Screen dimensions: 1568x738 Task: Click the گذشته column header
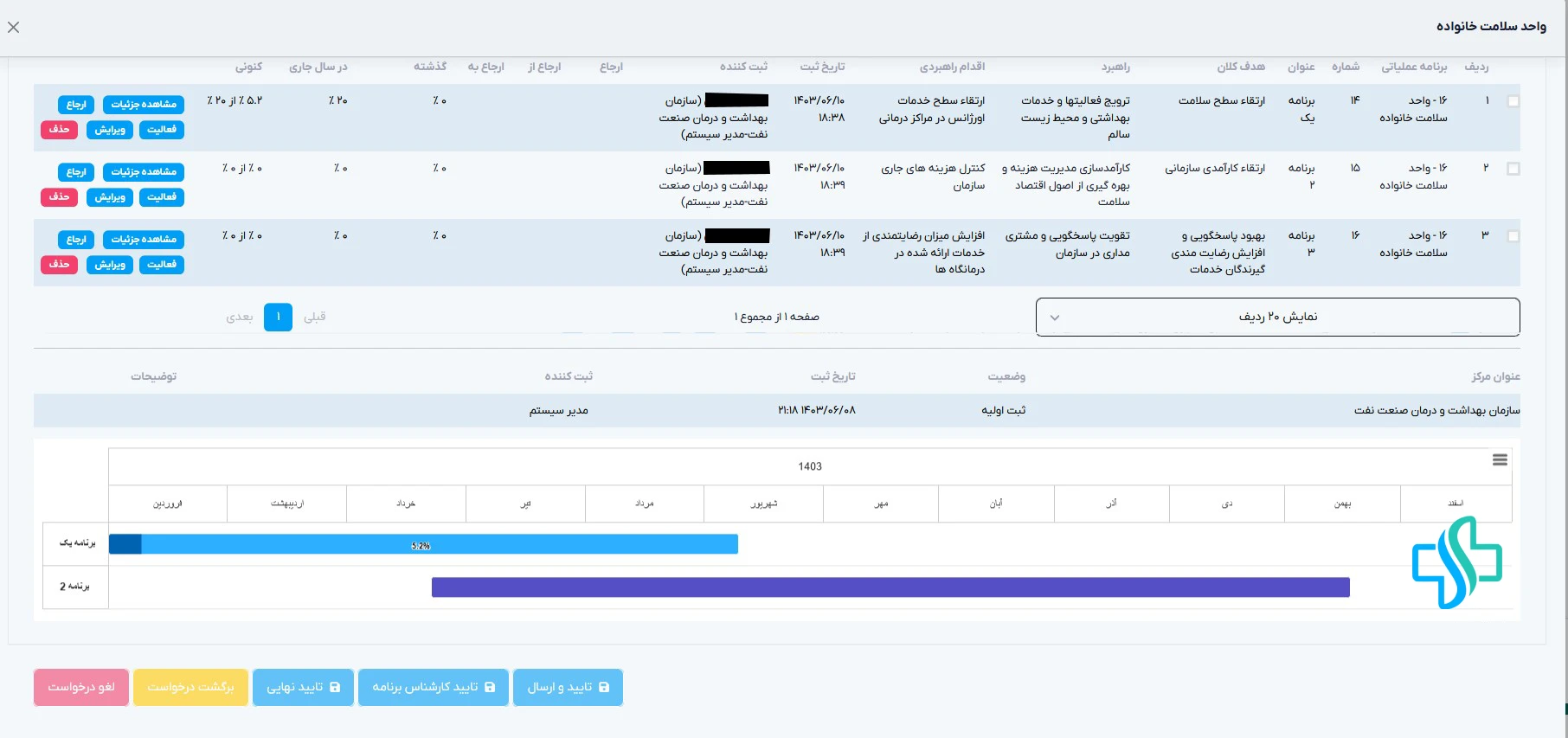click(430, 67)
